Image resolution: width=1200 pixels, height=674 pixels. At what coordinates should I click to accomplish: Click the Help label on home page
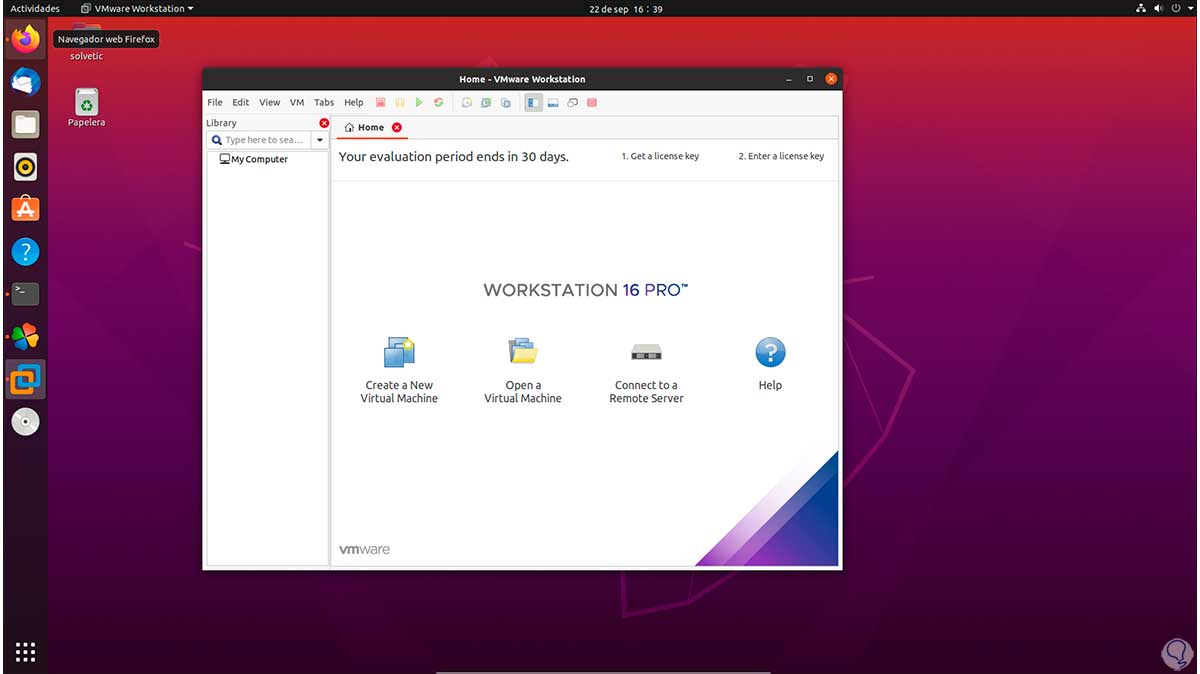tap(770, 385)
